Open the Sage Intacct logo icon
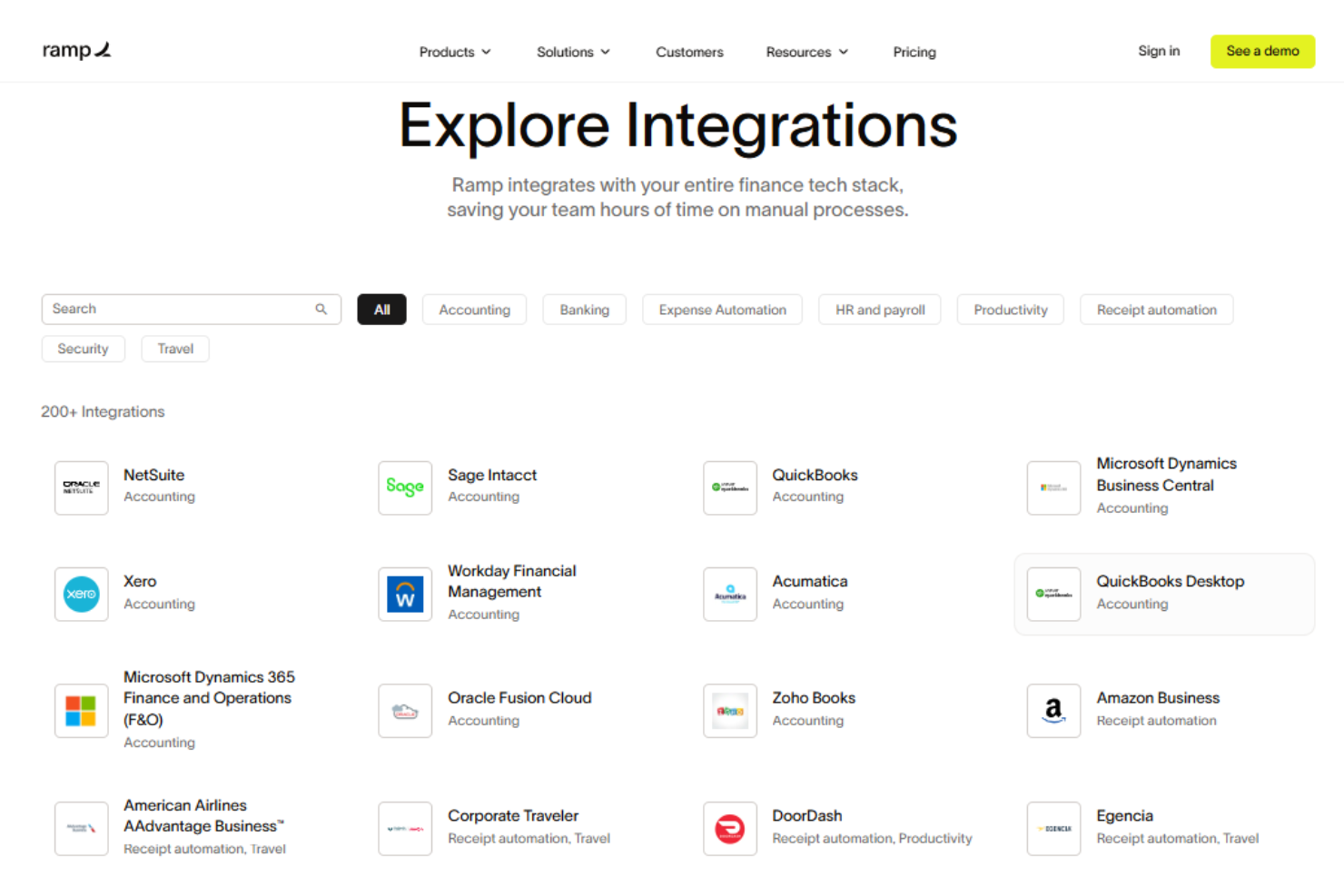This screenshot has height=896, width=1344. point(405,488)
